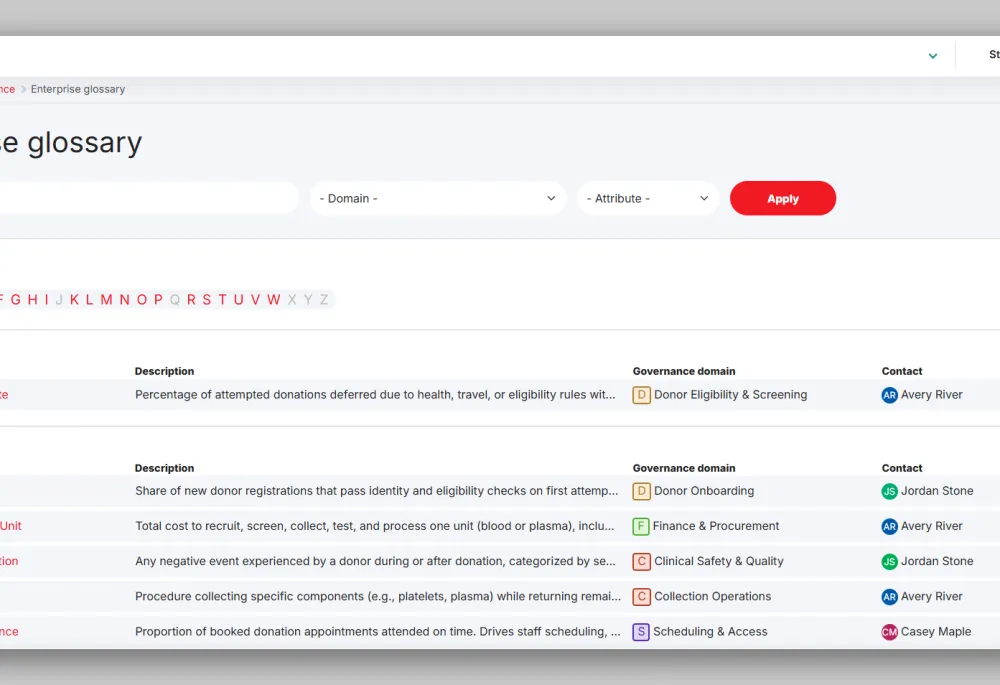
Task: Jump to letter S in alphabet index
Action: point(207,300)
